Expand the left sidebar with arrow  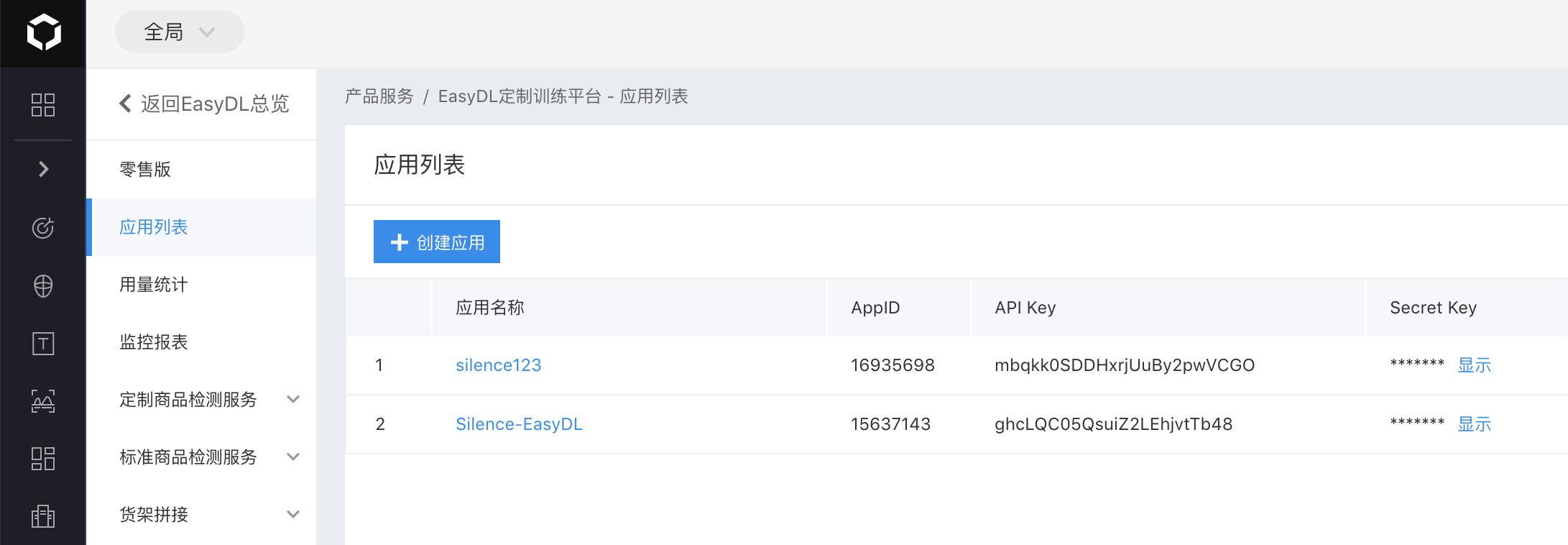coord(43,169)
